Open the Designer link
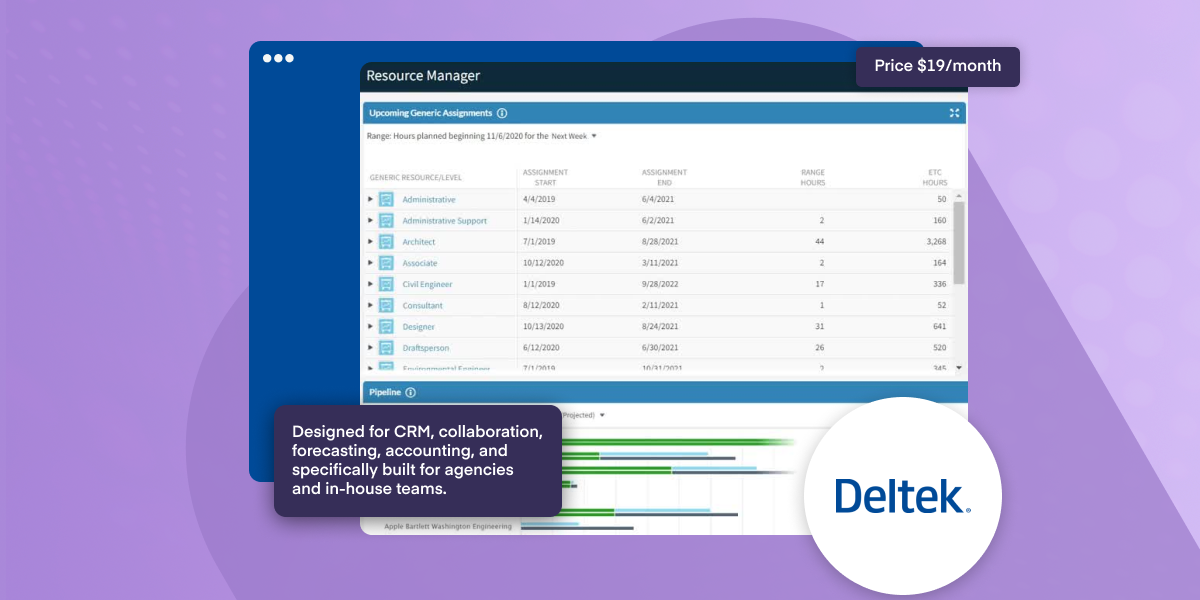 419,327
